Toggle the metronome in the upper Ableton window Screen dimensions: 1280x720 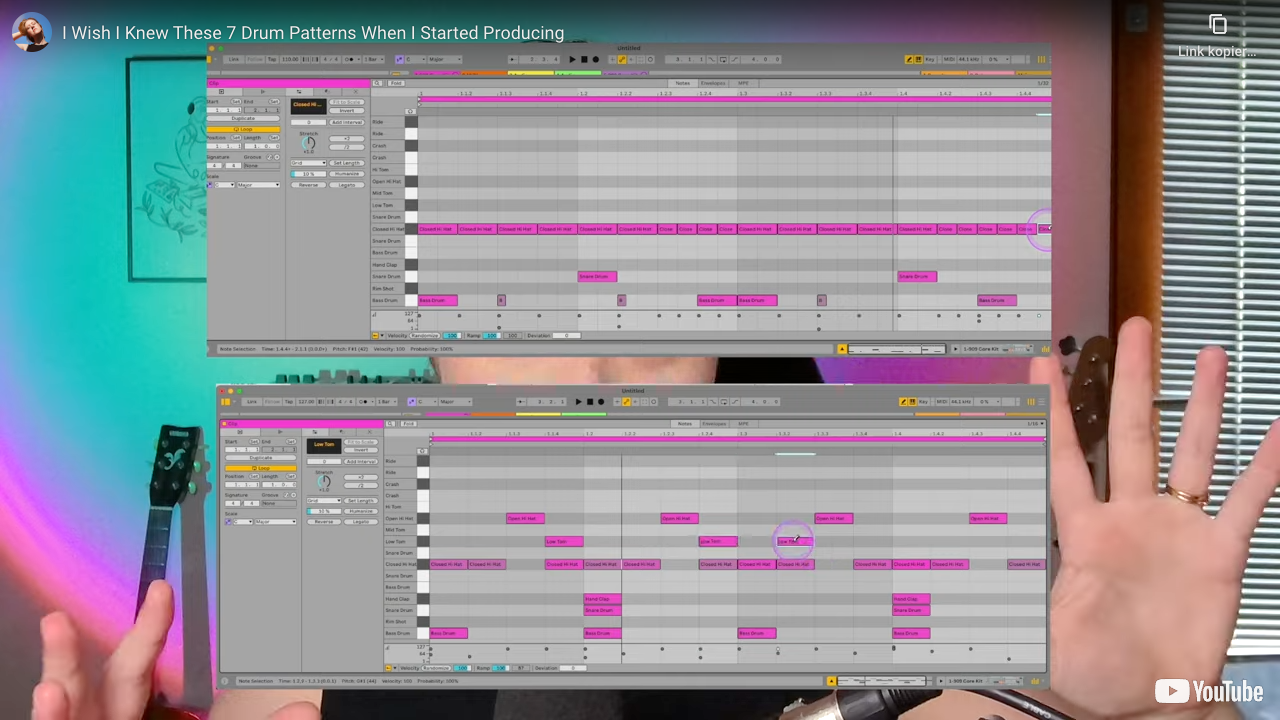pyautogui.click(x=351, y=59)
